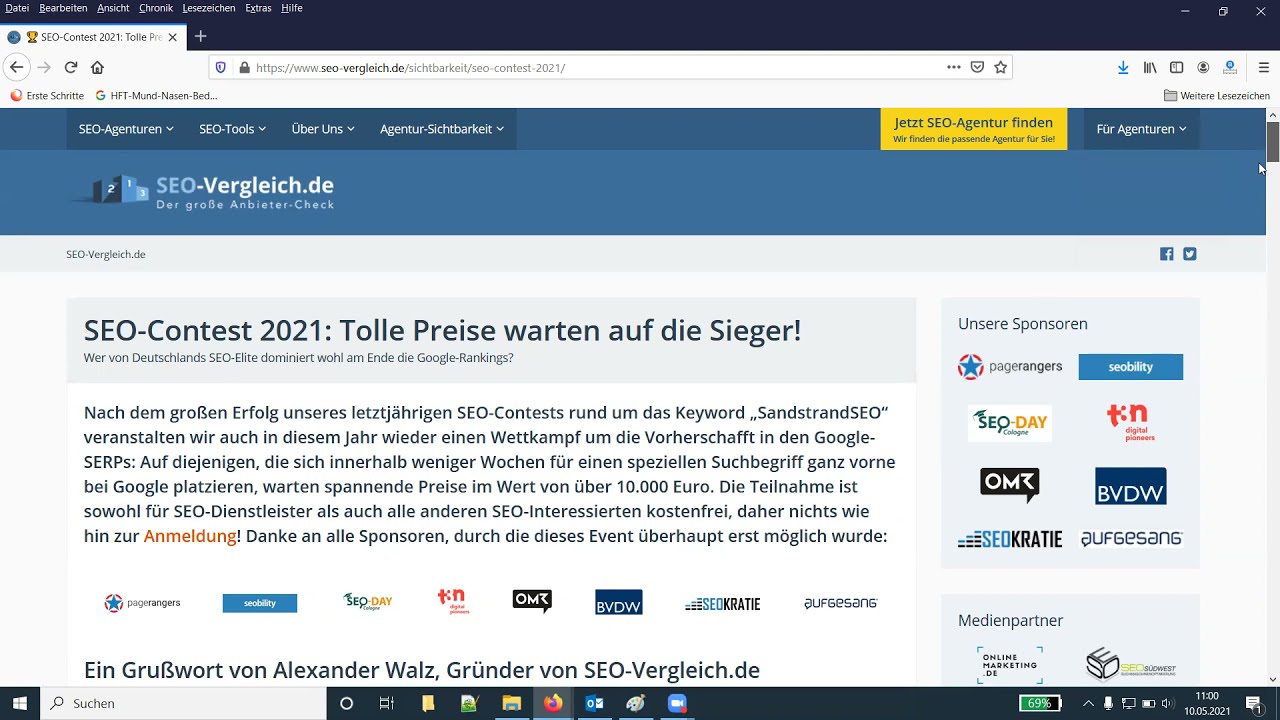Open the Extras menu
This screenshot has width=1280, height=720.
coord(258,8)
